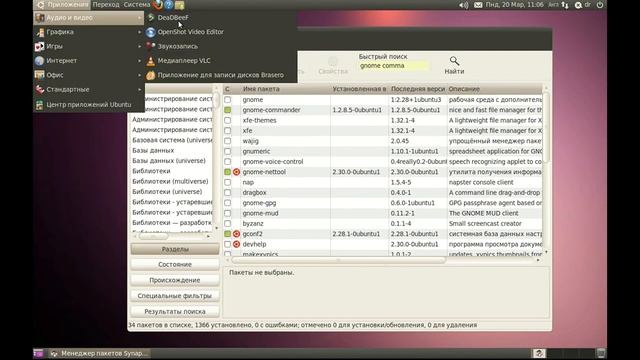Click the Ubuntu-supported icon next to devhelp
Viewport: 640px width, 360px height.
pyautogui.click(x=236, y=244)
